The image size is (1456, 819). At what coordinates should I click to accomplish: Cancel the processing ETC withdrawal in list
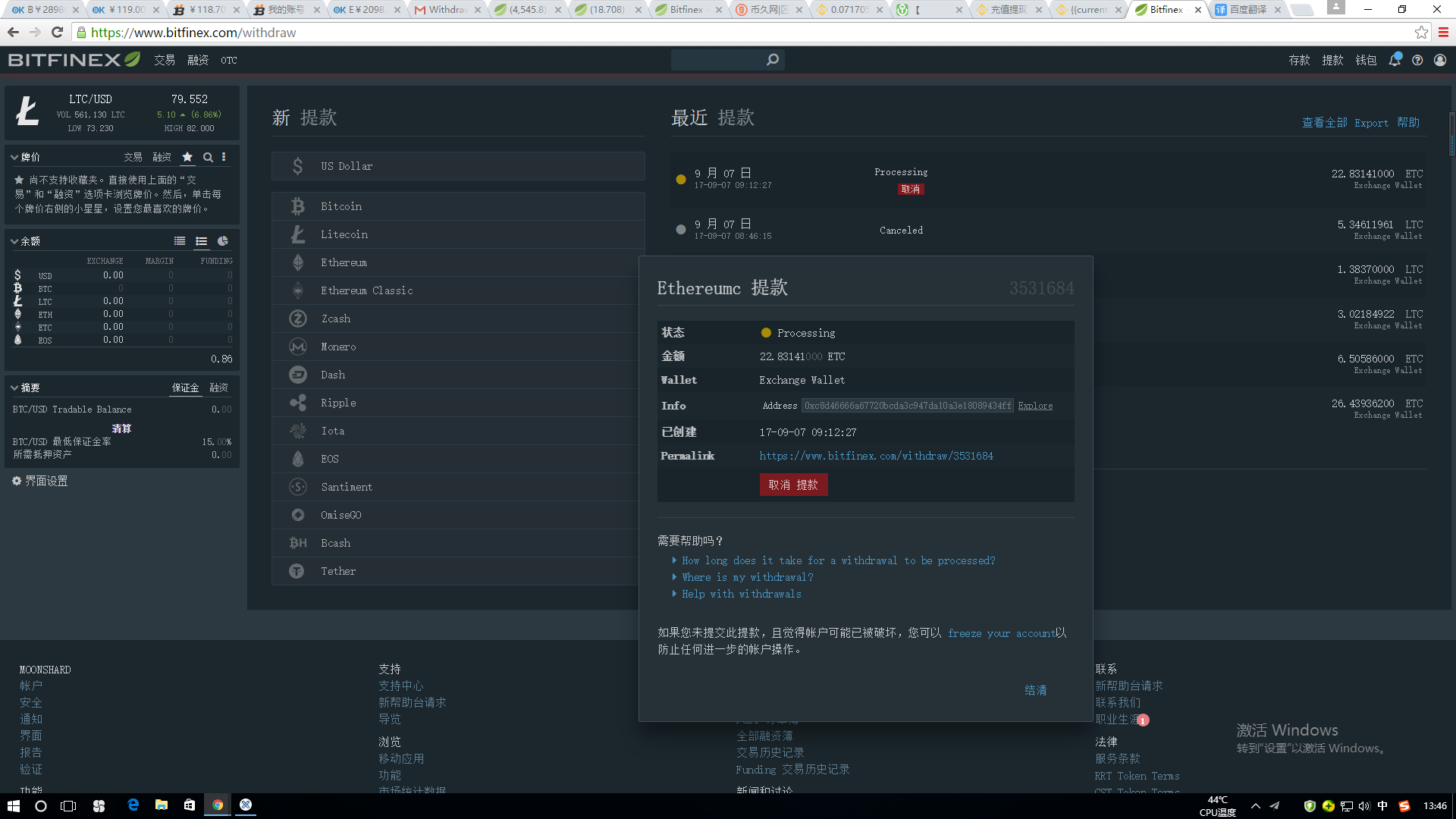911,190
